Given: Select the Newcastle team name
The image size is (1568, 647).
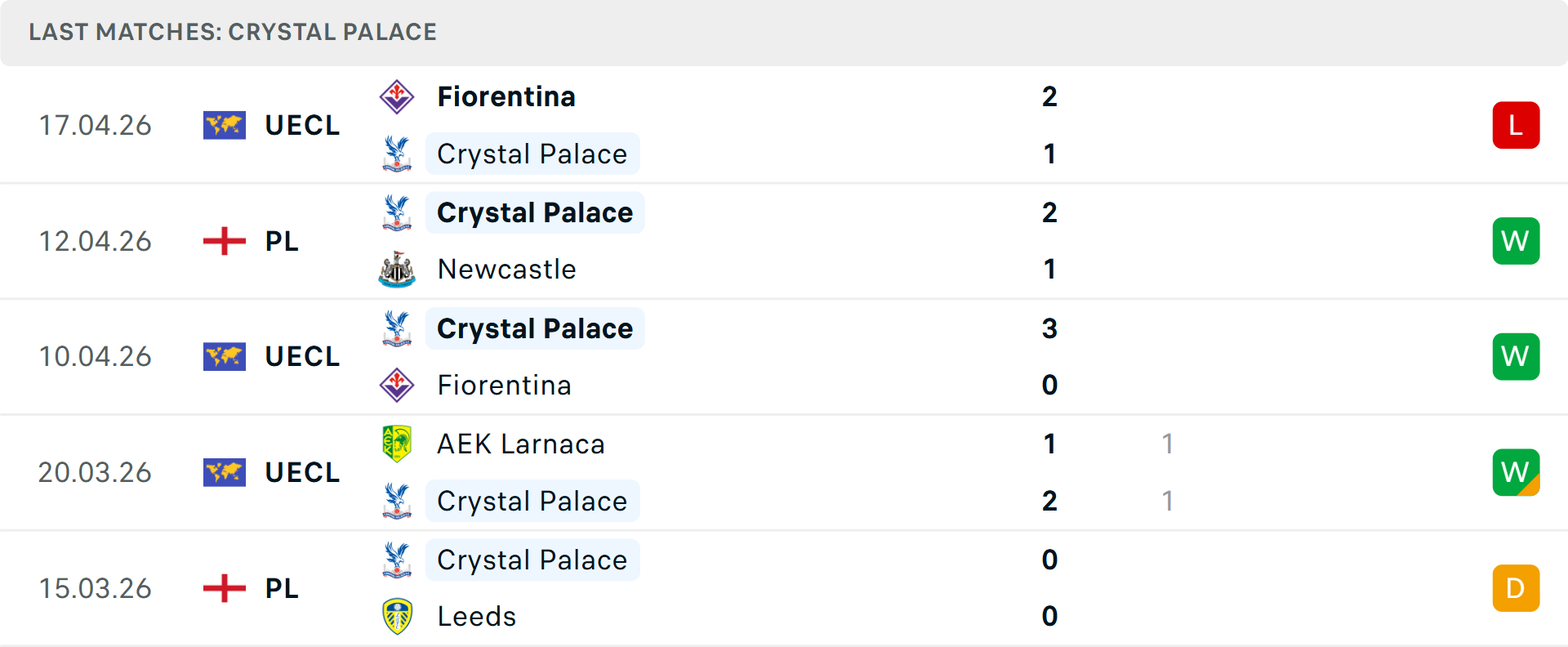Looking at the screenshot, I should click(x=507, y=269).
